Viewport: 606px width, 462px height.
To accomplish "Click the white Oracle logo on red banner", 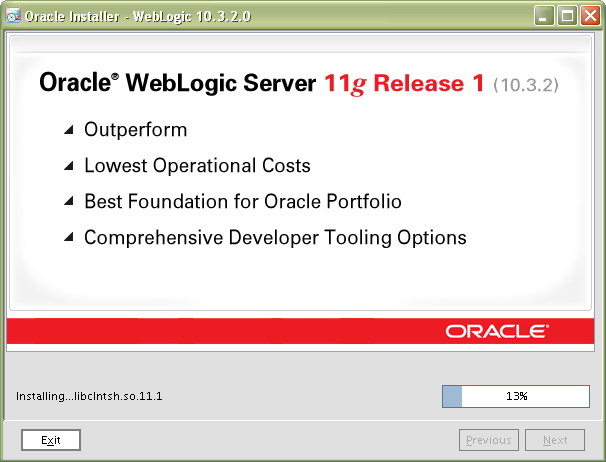I will 496,331.
